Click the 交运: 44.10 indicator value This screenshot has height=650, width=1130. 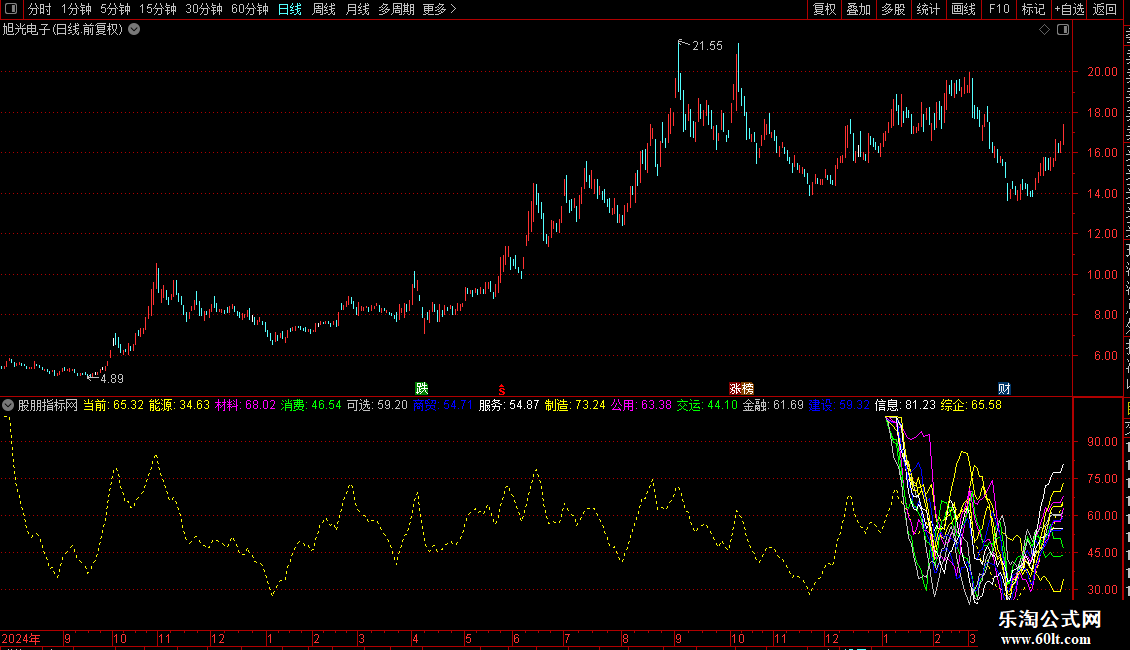click(707, 405)
